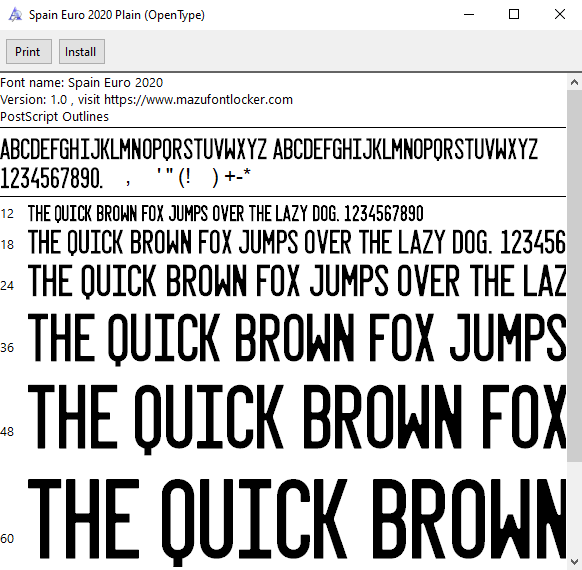Install the Spain Euro 2020 font

82,52
